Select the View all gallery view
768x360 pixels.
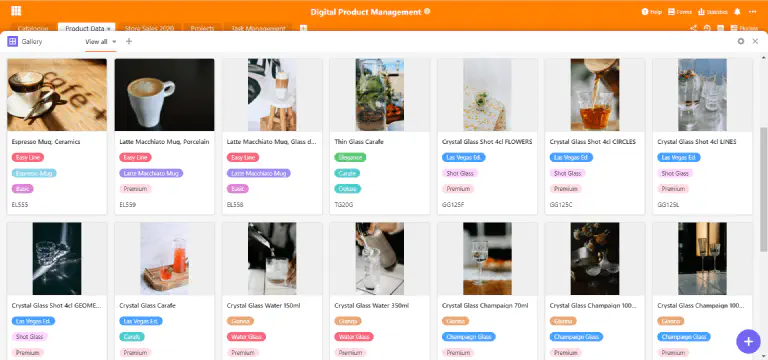tap(96, 42)
